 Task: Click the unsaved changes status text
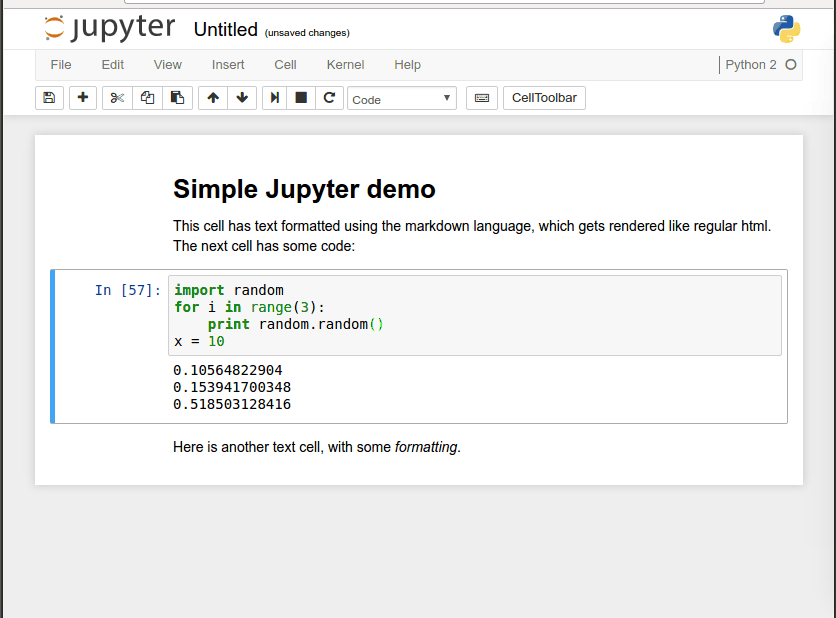click(x=307, y=33)
